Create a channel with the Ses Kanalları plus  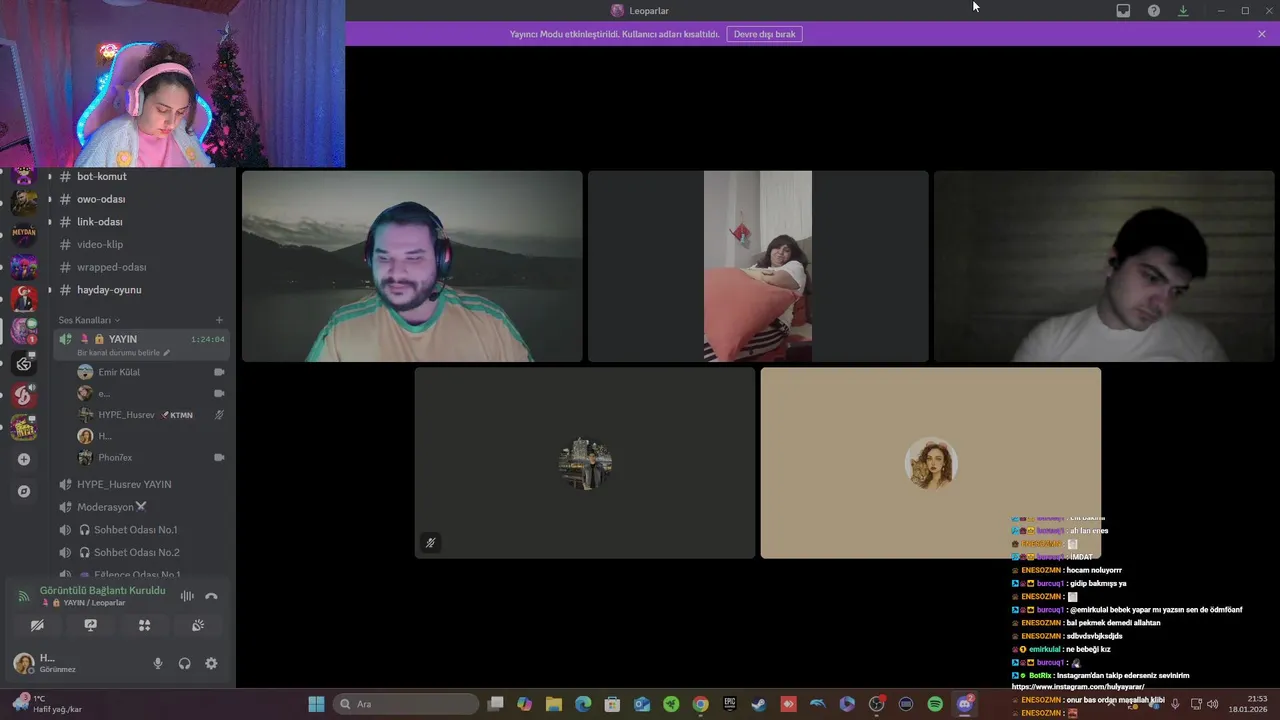219,320
